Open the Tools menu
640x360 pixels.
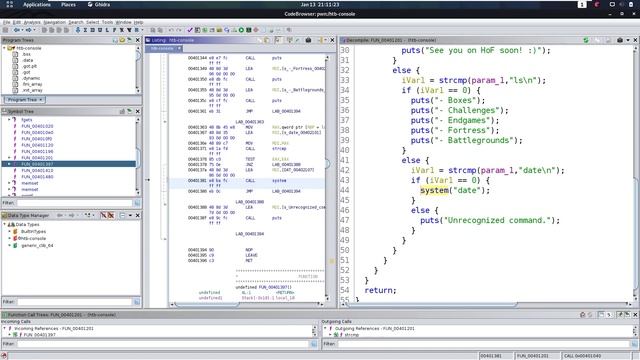pyautogui.click(x=107, y=22)
